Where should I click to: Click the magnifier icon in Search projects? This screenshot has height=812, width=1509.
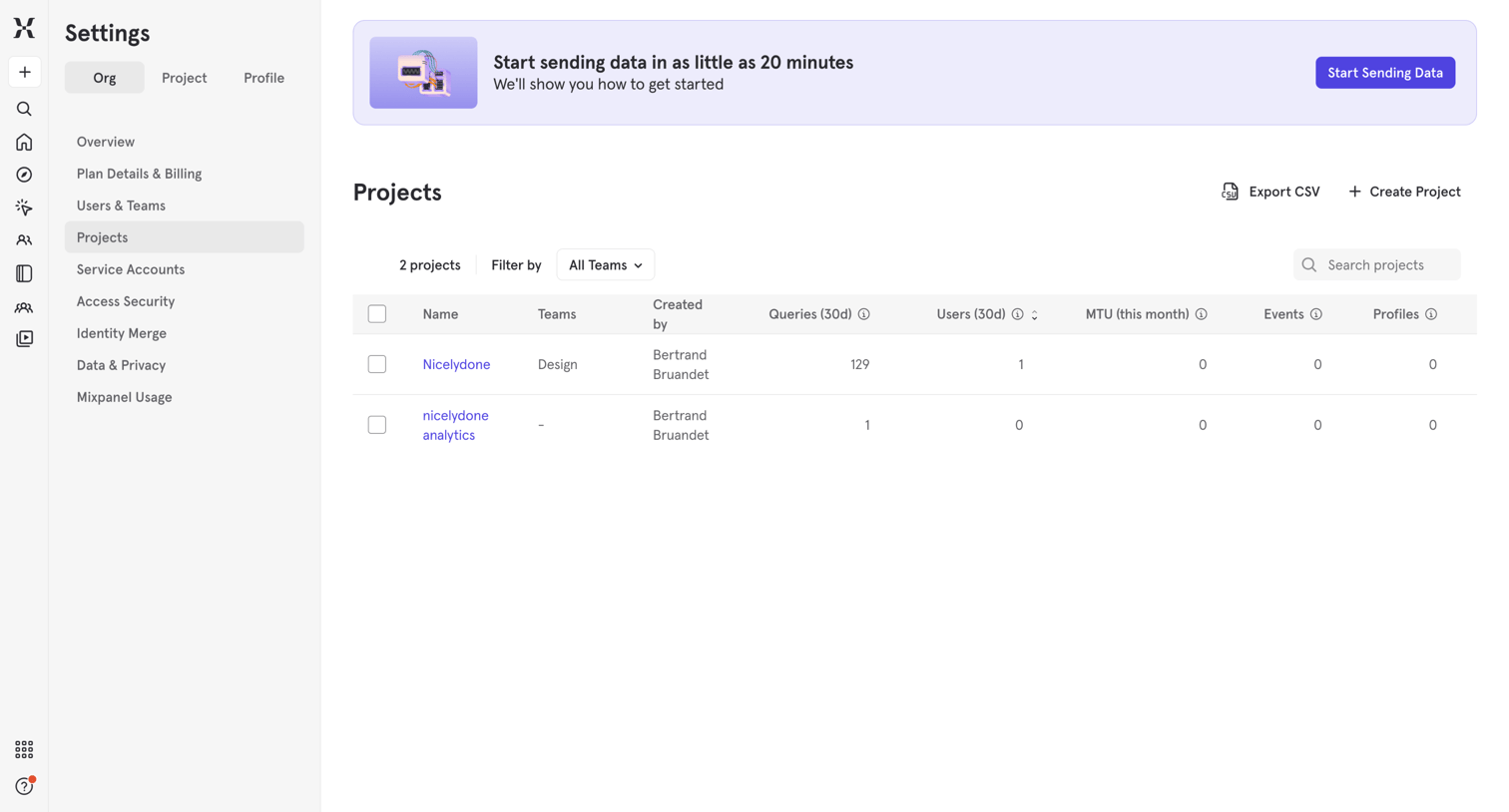[x=1309, y=265]
